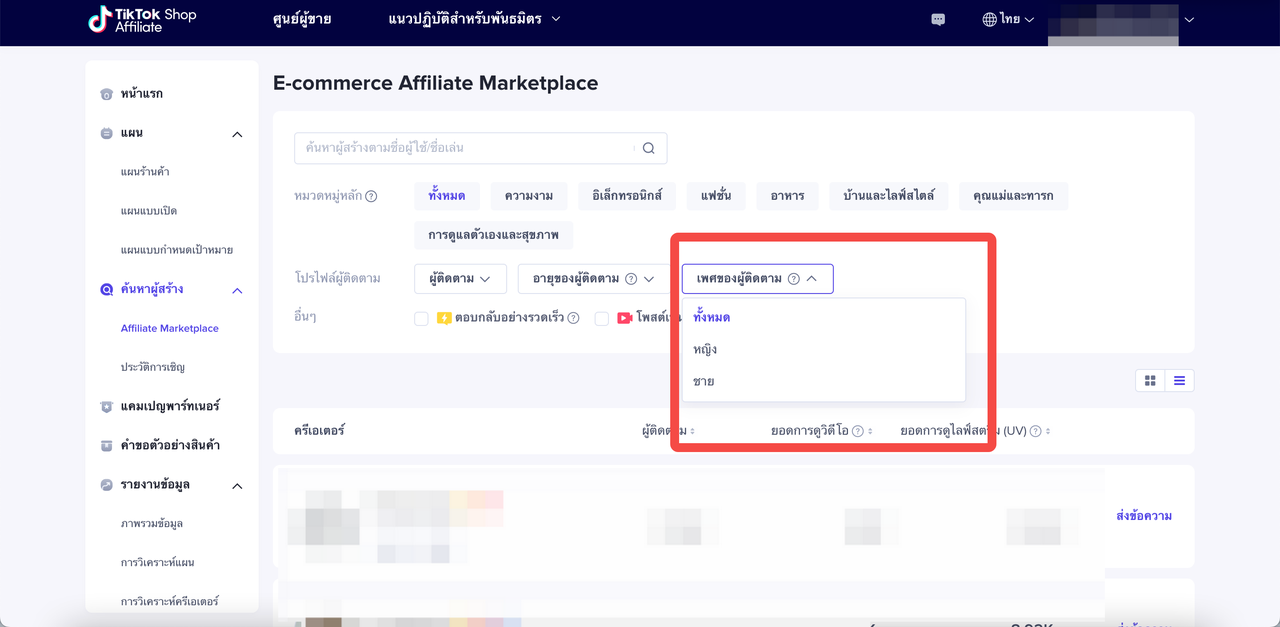The height and width of the screenshot is (627, 1280).
Task: Open the chat messages icon in header
Action: point(938,19)
